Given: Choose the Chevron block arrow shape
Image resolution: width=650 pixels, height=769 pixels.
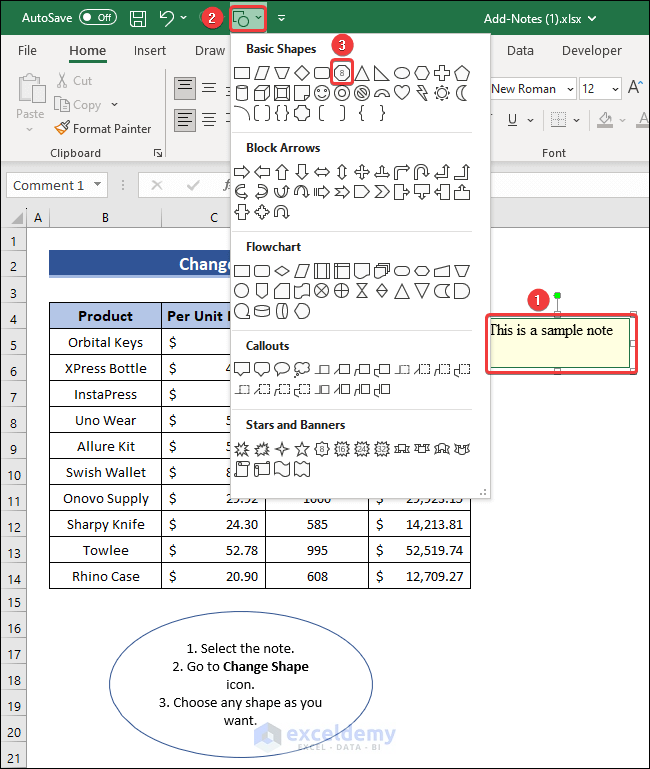Looking at the screenshot, I should pos(382,192).
